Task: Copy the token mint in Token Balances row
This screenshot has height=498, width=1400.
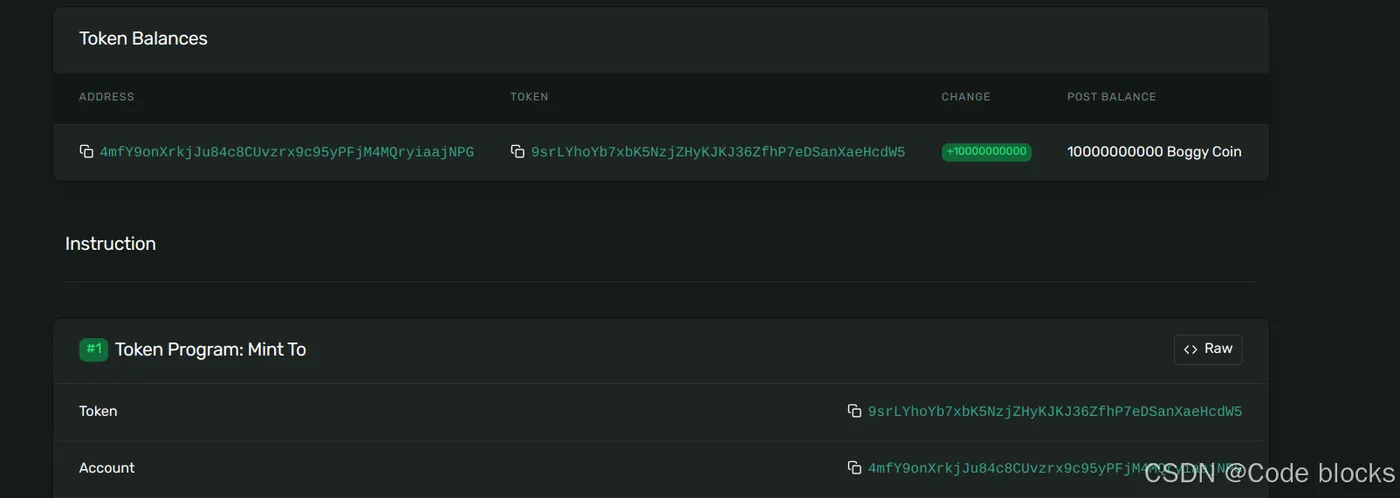Action: point(517,152)
